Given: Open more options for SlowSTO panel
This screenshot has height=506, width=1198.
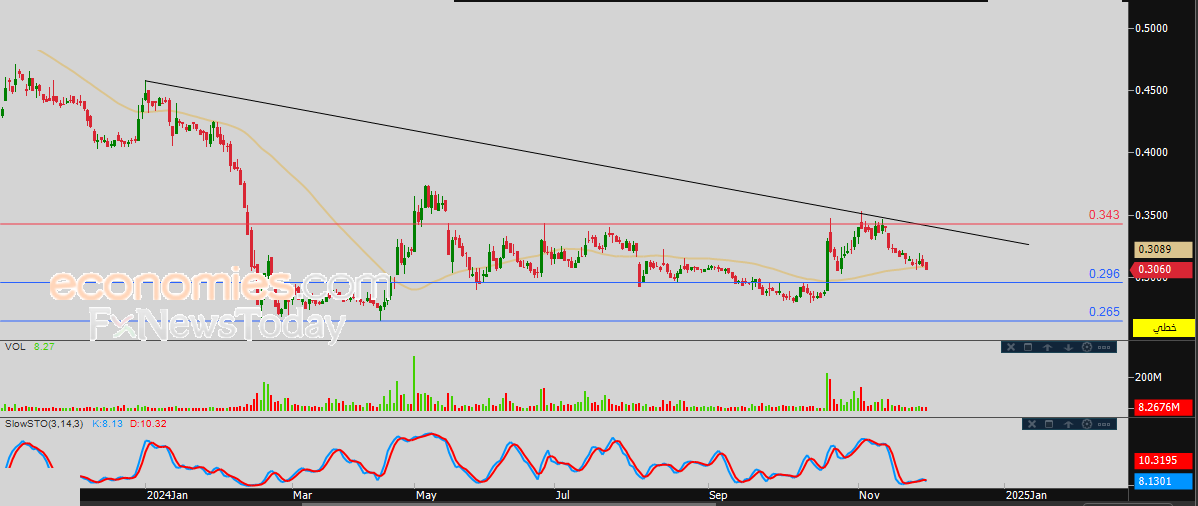Looking at the screenshot, I should pos(1104,424).
